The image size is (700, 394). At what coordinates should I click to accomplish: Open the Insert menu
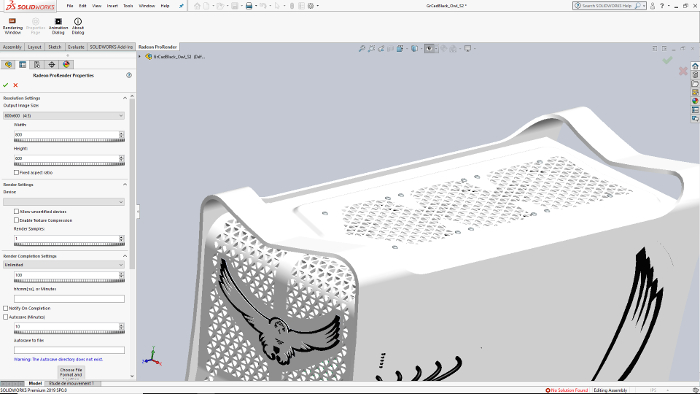pyautogui.click(x=112, y=6)
